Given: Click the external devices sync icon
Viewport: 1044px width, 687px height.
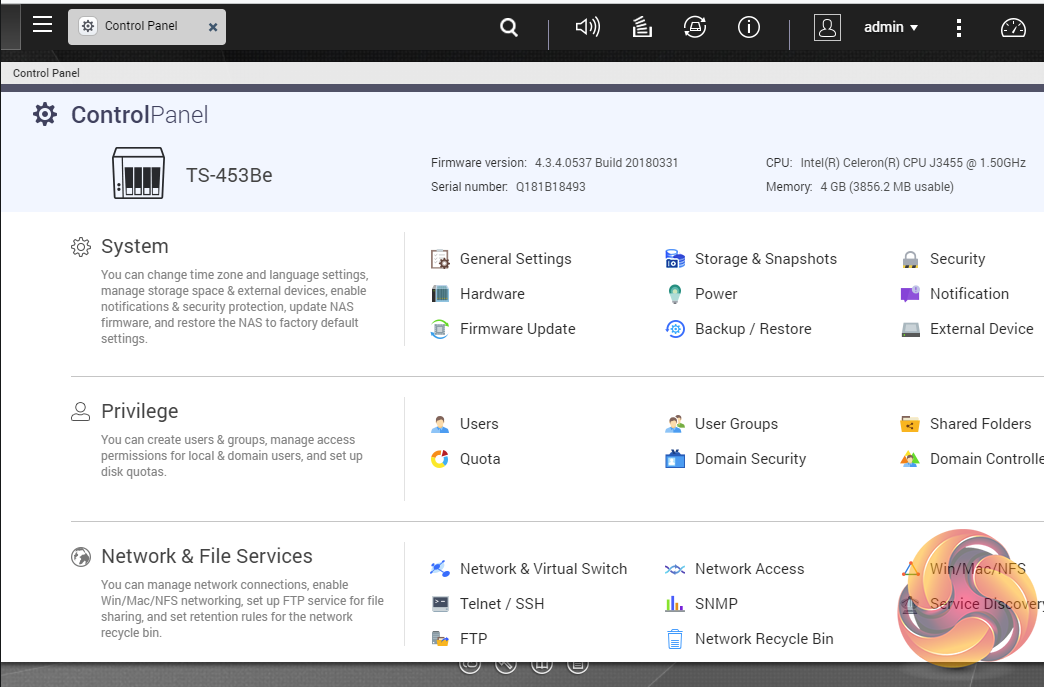Looking at the screenshot, I should 695,28.
